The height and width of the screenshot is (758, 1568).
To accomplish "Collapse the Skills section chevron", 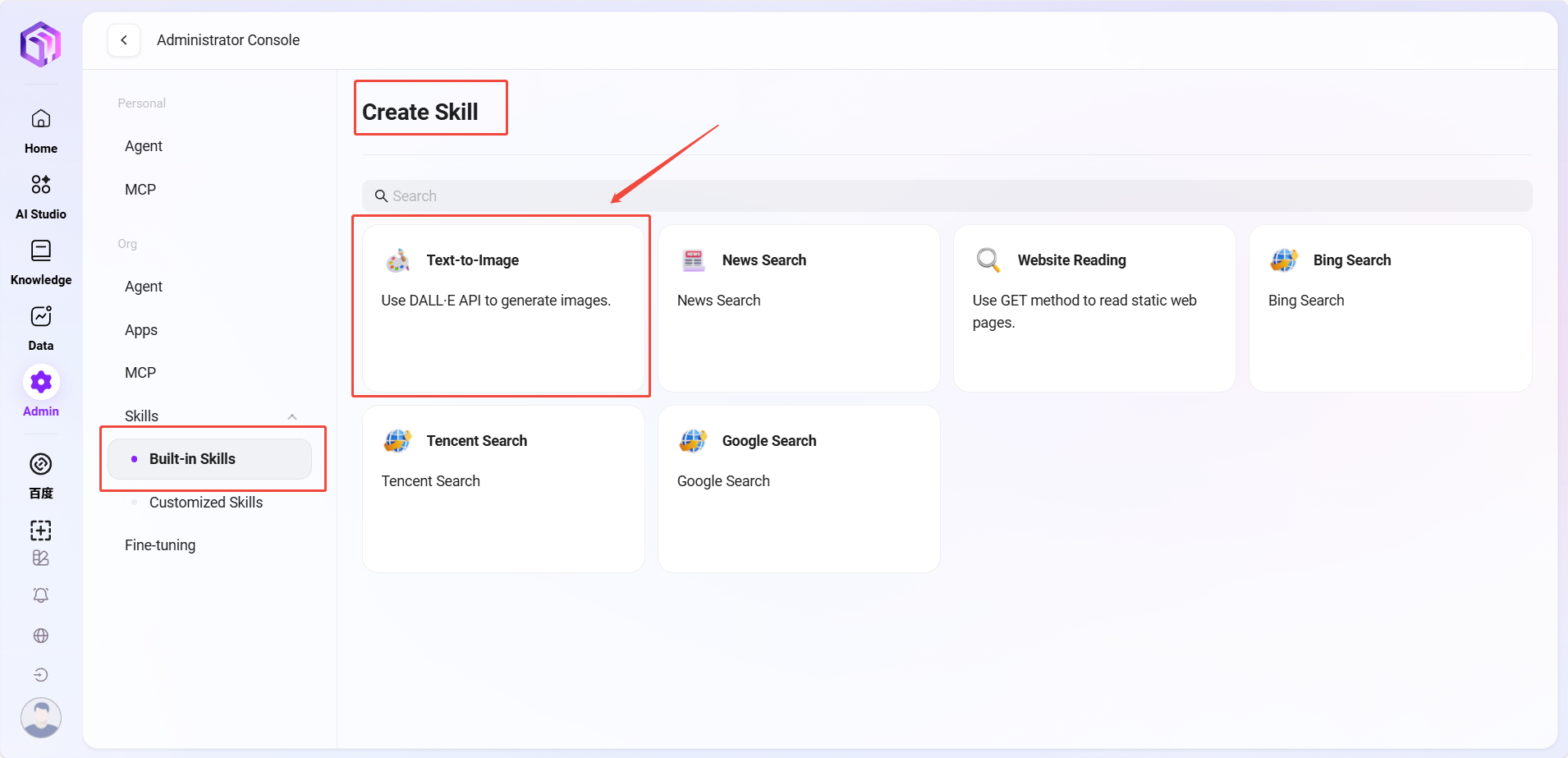I will tap(292, 416).
